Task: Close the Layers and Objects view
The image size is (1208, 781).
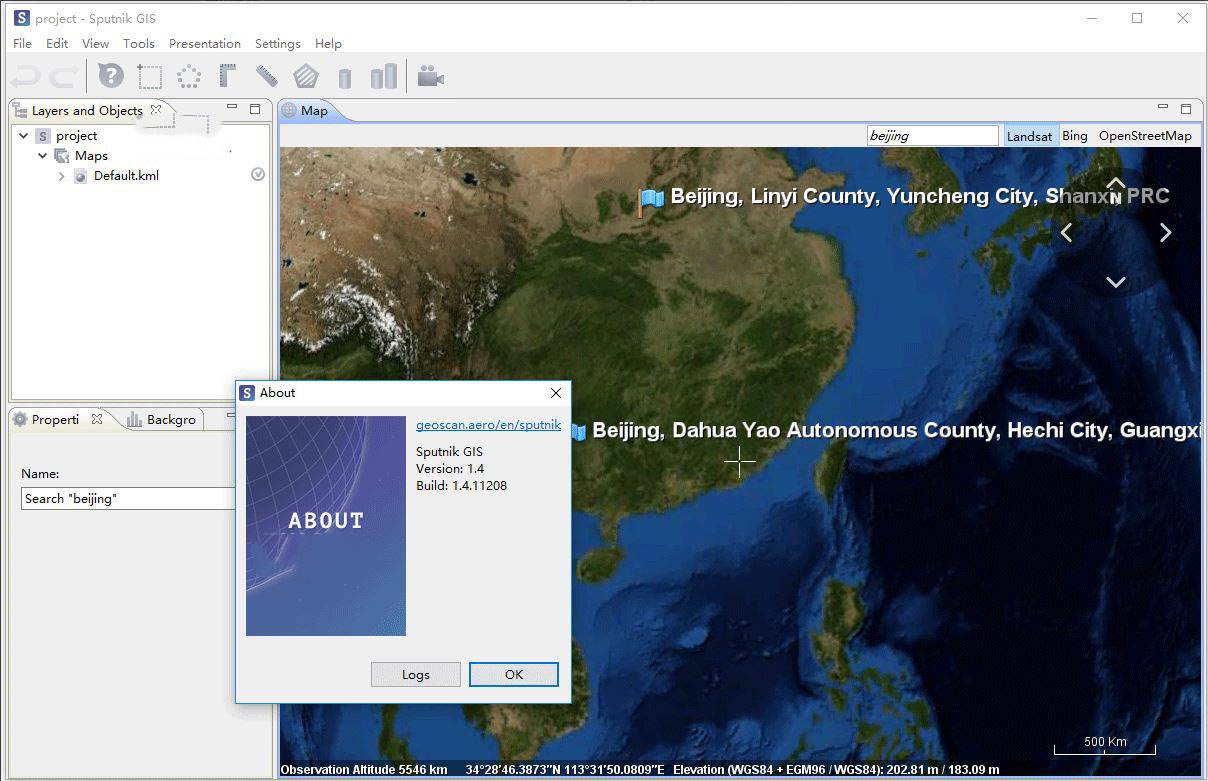Action: tap(156, 110)
